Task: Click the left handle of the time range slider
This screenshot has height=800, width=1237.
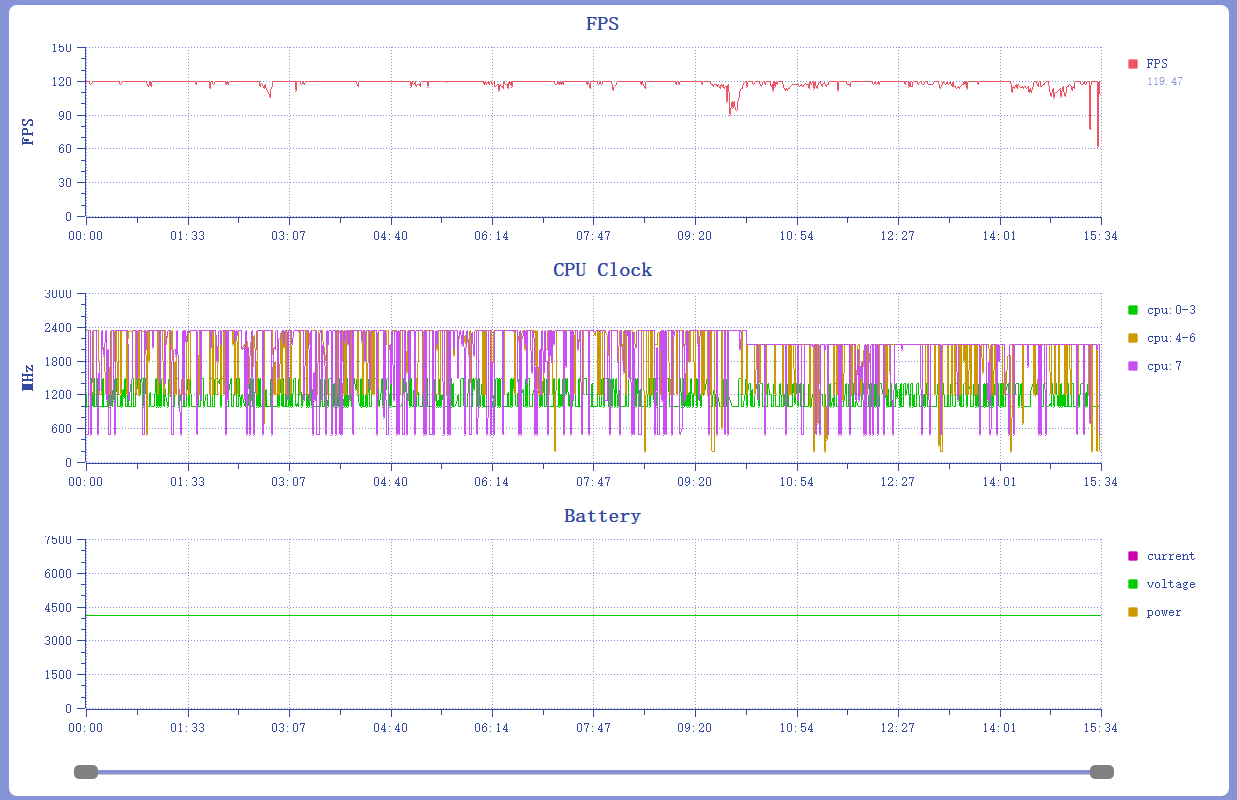Action: click(86, 772)
